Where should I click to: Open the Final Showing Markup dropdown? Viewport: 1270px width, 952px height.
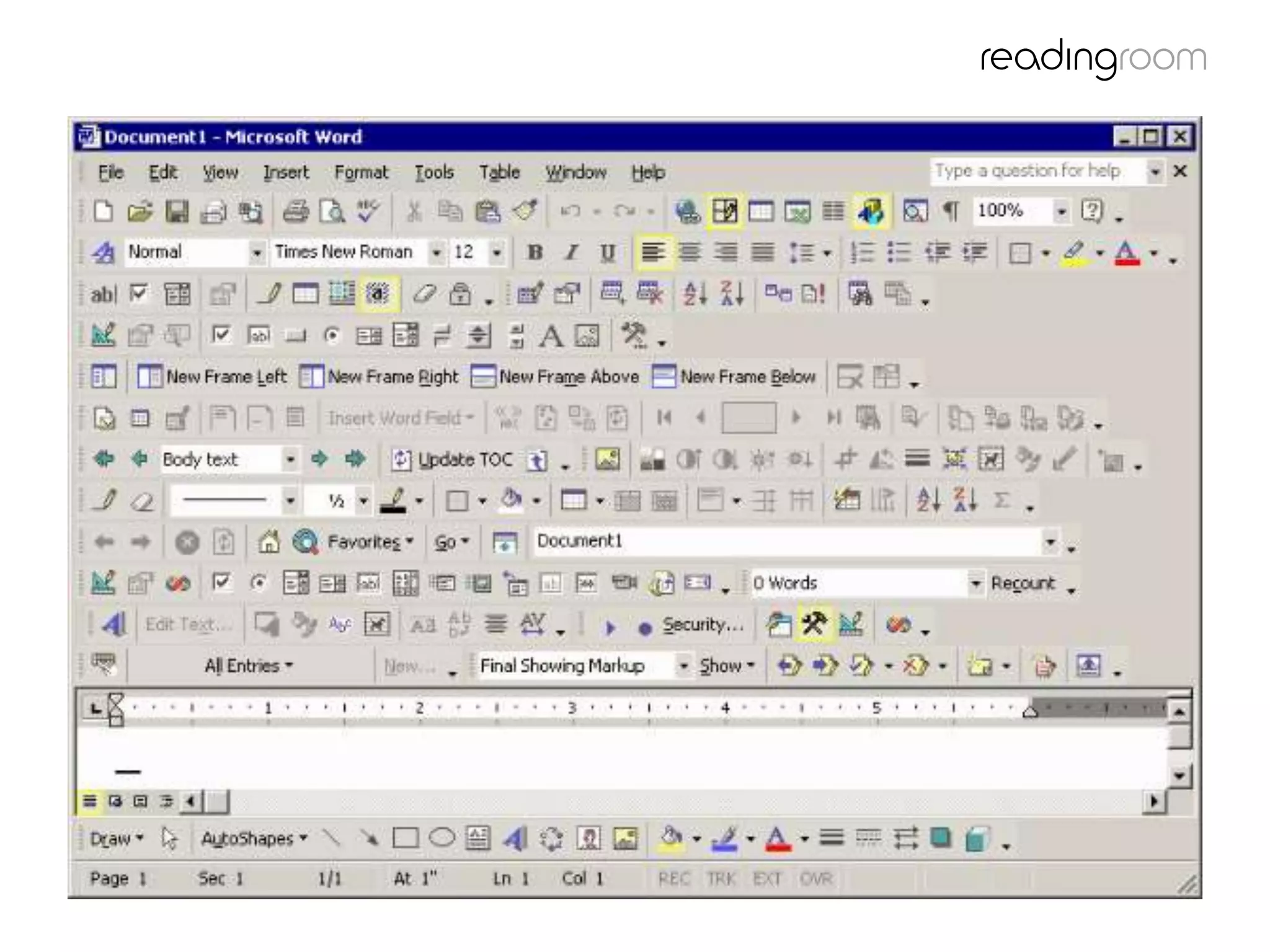coord(683,666)
